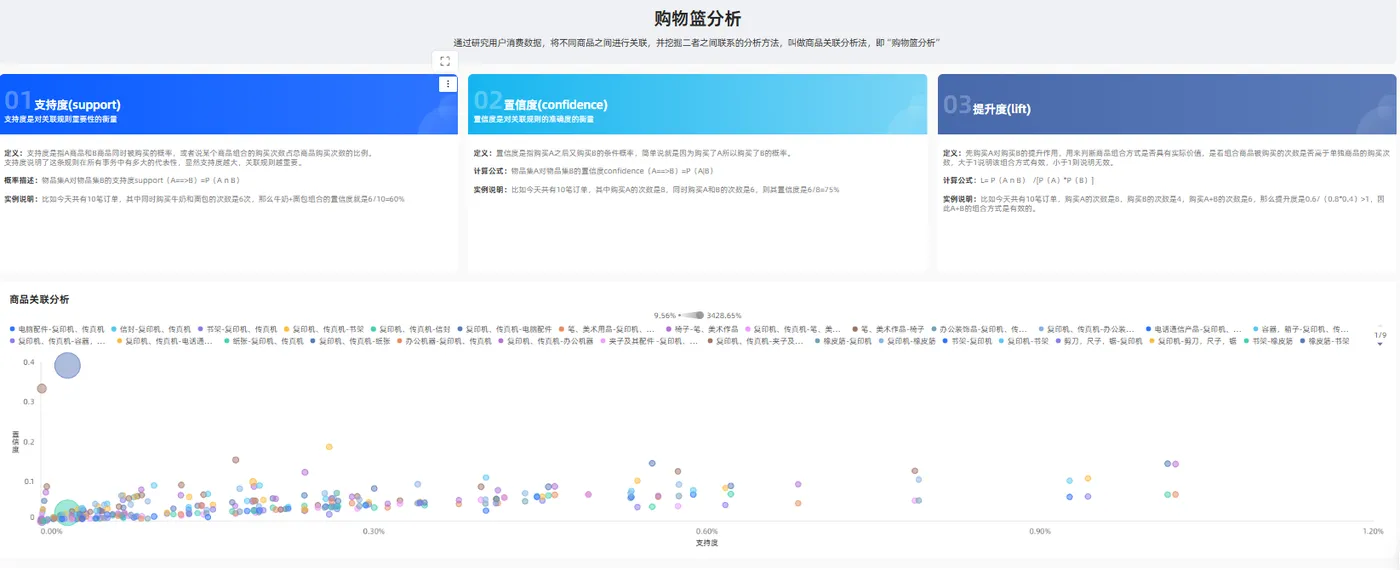The height and width of the screenshot is (570, 1400).
Task: Open the three-dot menu on the 支持度 card
Action: 448,85
